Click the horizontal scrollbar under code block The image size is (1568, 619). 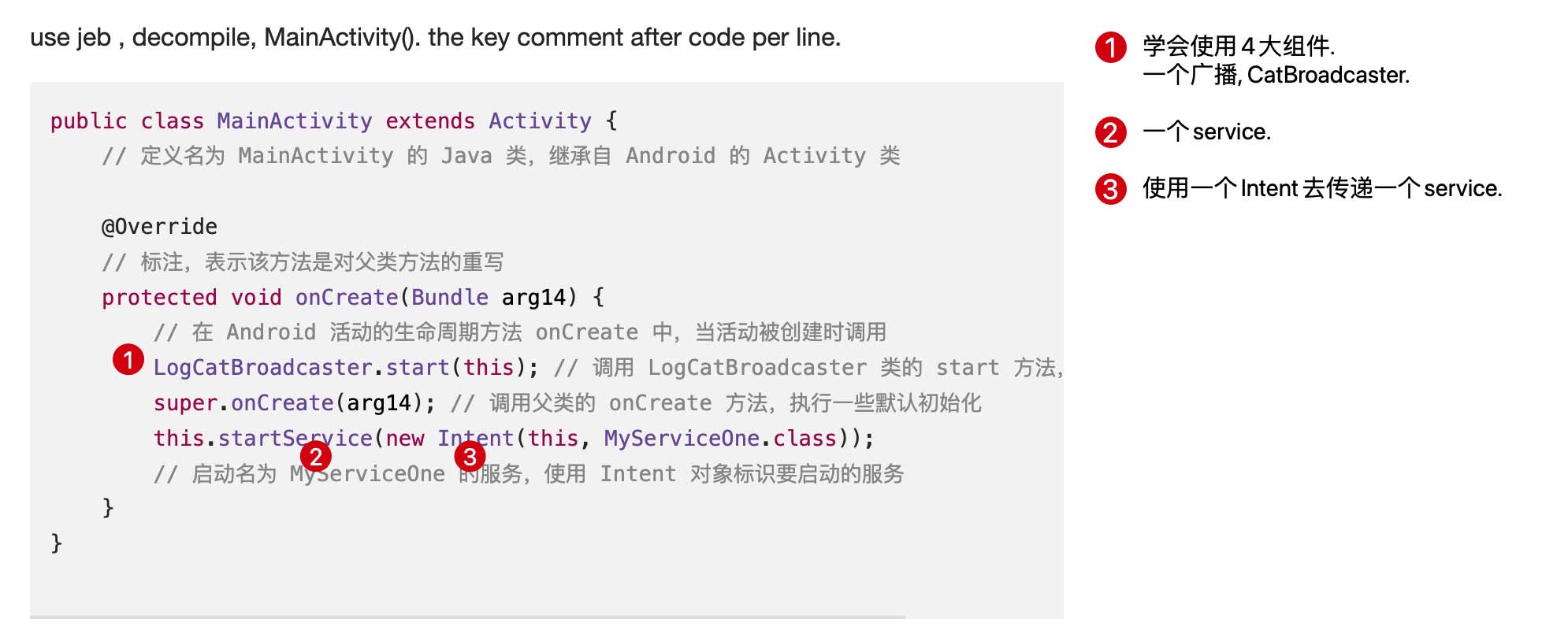(x=467, y=617)
